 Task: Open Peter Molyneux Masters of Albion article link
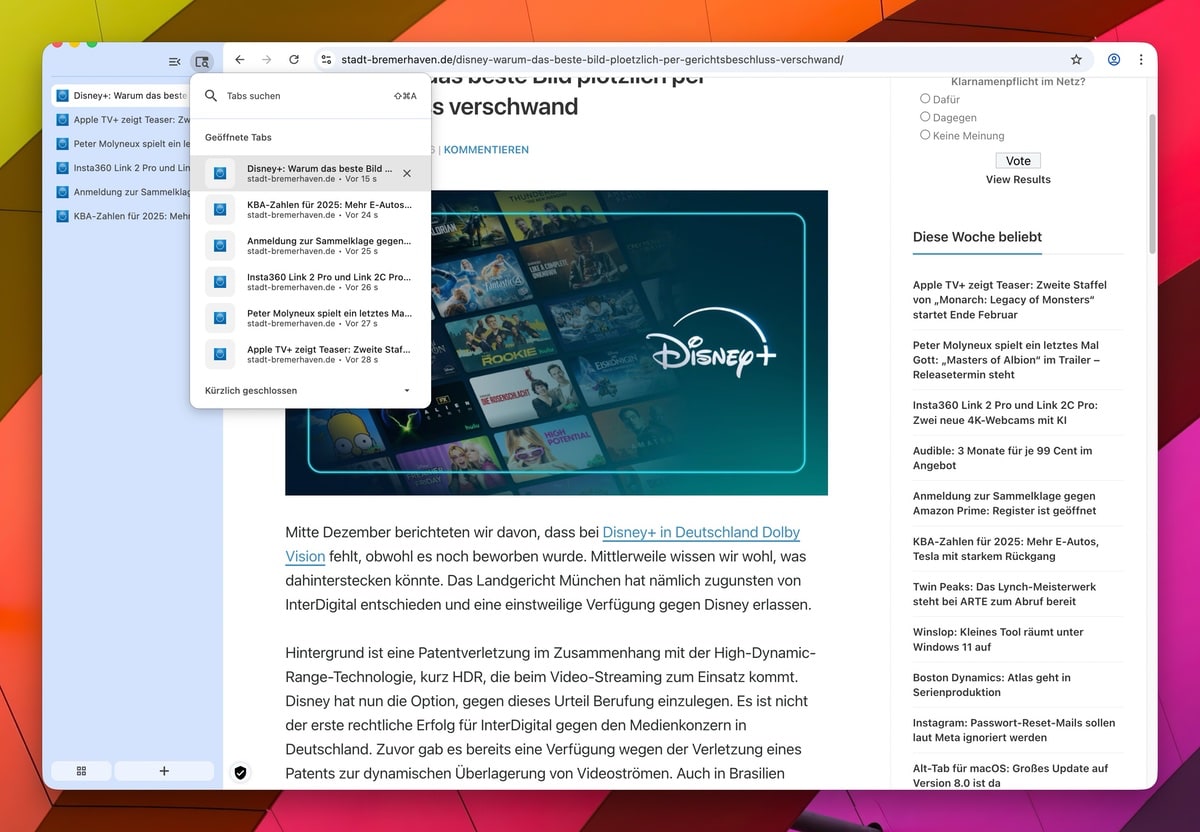click(1007, 360)
